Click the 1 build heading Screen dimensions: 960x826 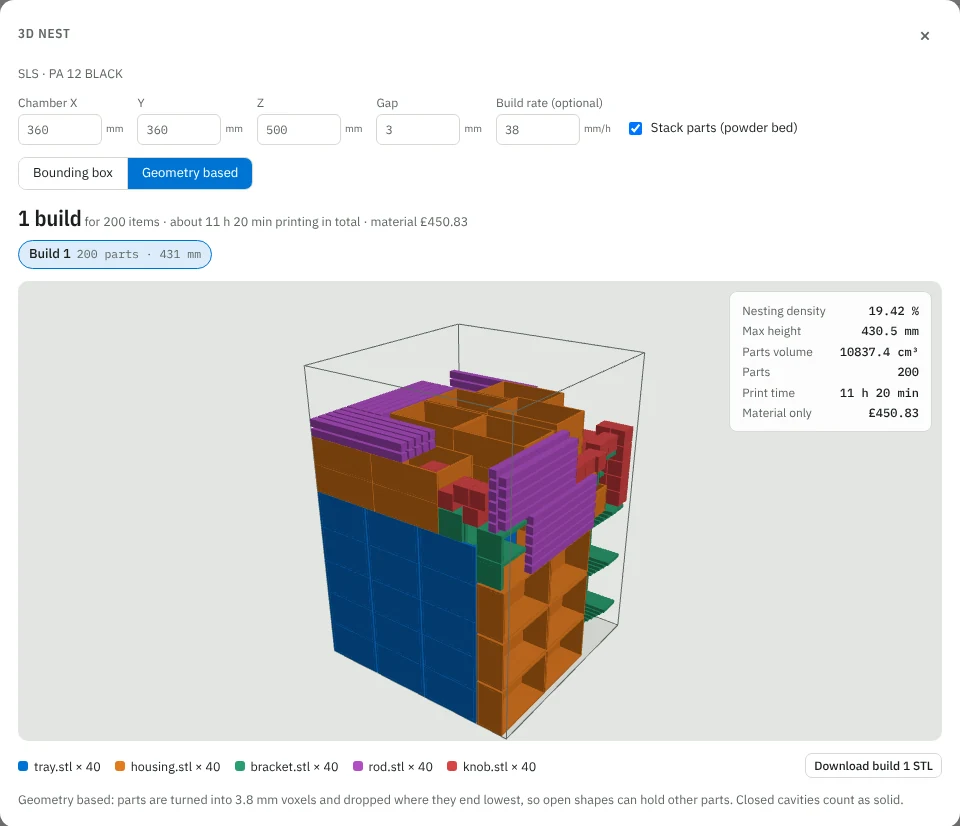(50, 219)
